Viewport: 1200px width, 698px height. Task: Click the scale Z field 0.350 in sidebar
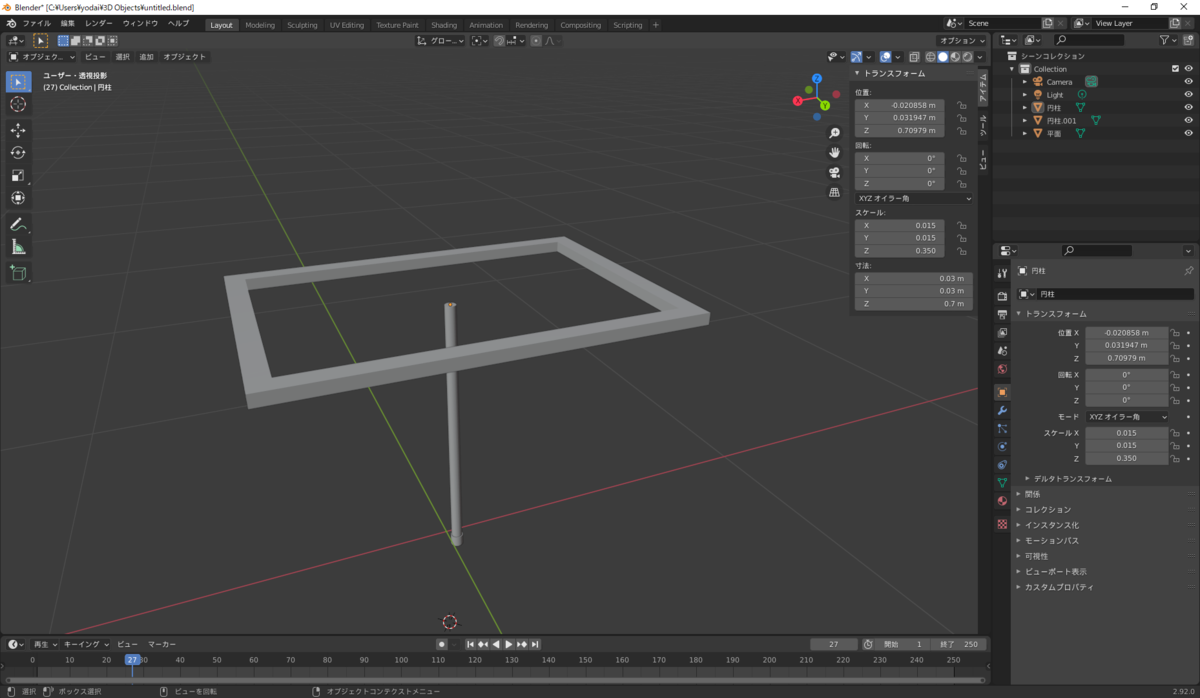tap(900, 251)
